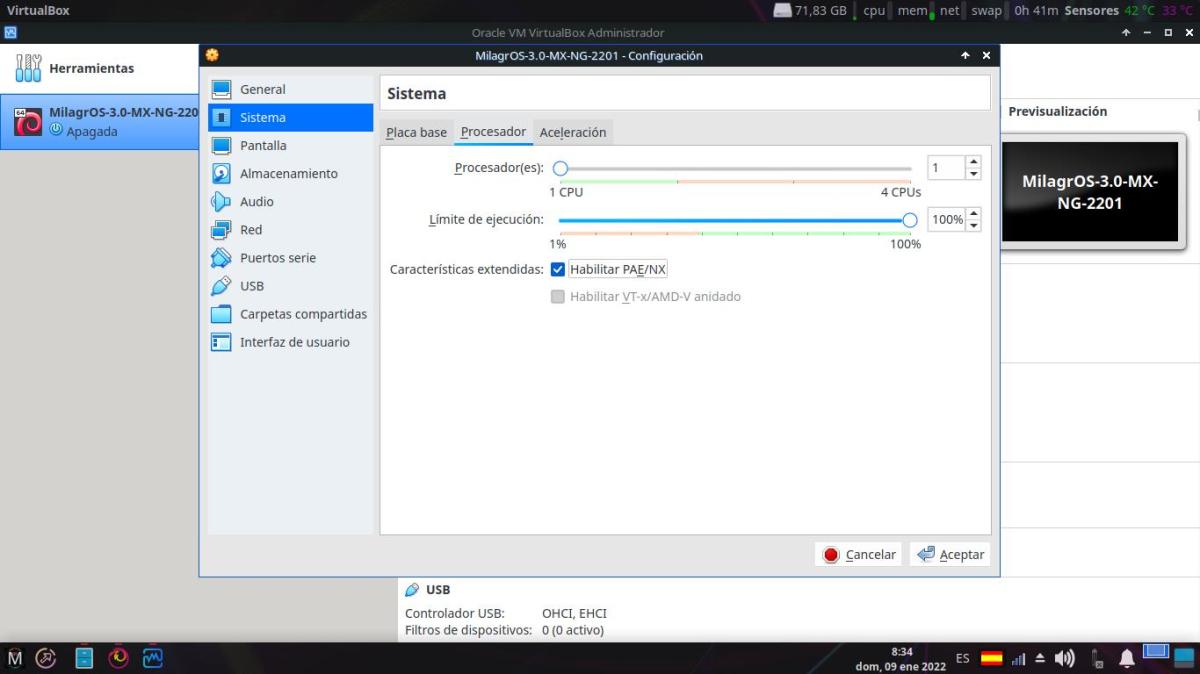
Task: Uncheck the Habilitar PAE/NX checkbox
Action: coord(558,270)
